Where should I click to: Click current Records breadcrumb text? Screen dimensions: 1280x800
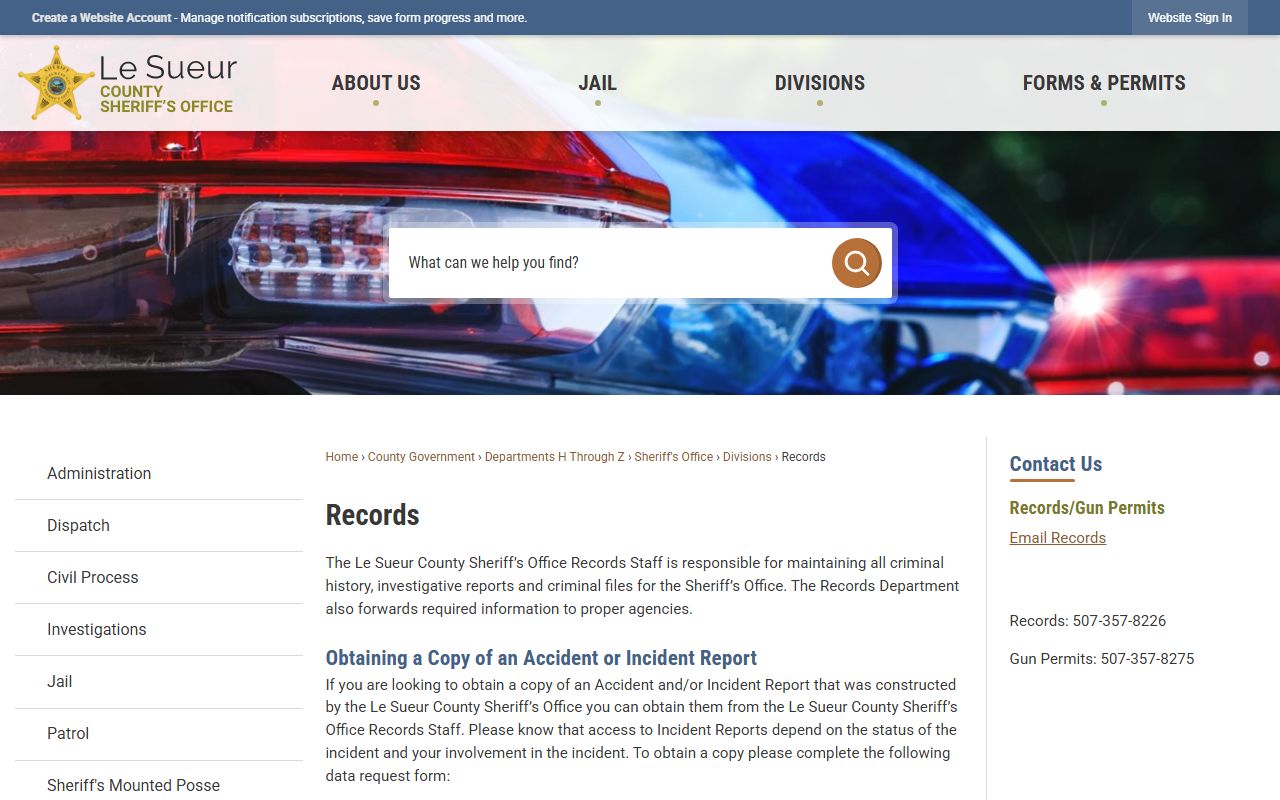803,457
